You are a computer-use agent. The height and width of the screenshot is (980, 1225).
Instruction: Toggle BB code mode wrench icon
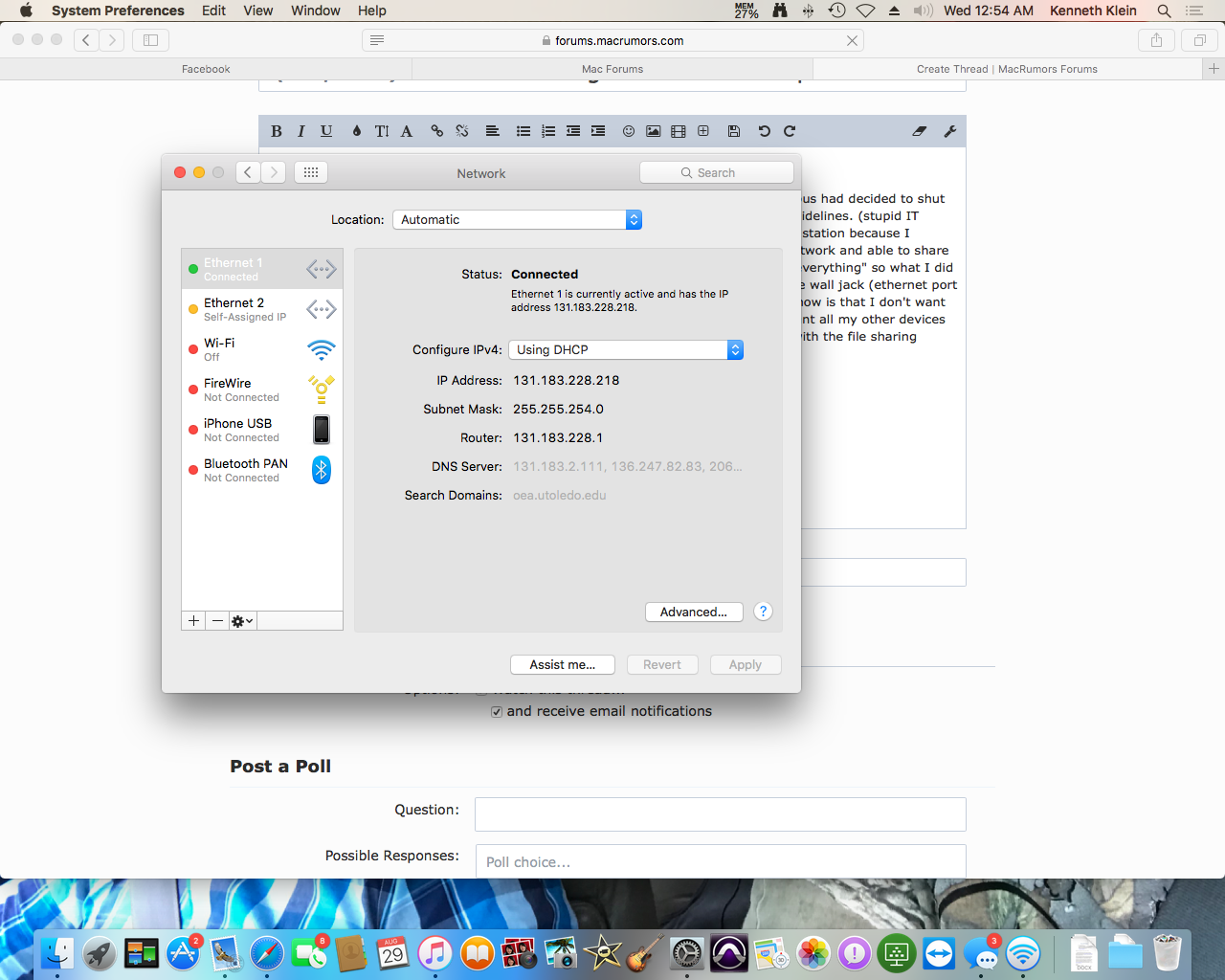pyautogui.click(x=950, y=131)
